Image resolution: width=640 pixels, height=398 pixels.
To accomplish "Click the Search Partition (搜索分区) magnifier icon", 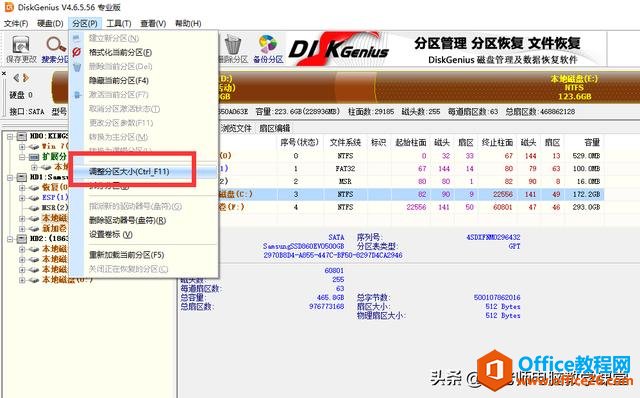I will pos(56,44).
